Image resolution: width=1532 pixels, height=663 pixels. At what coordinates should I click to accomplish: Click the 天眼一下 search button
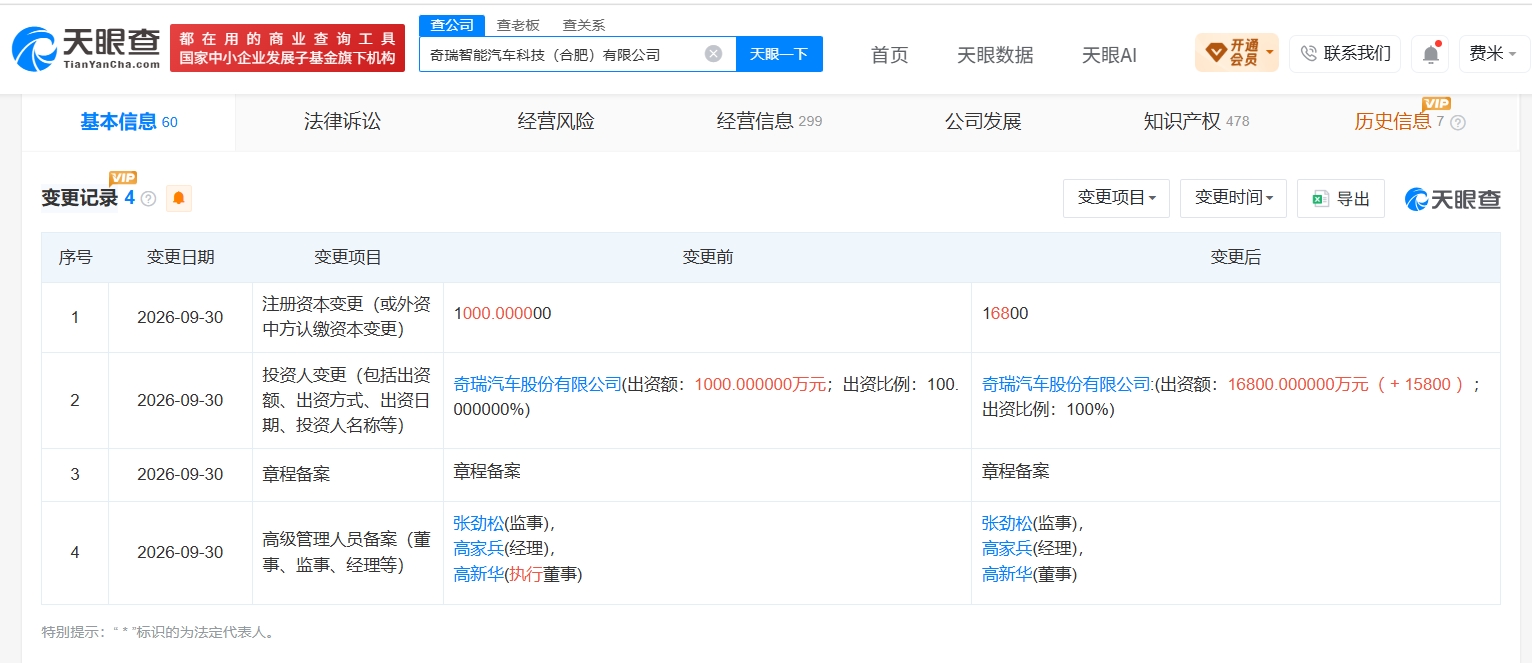779,54
